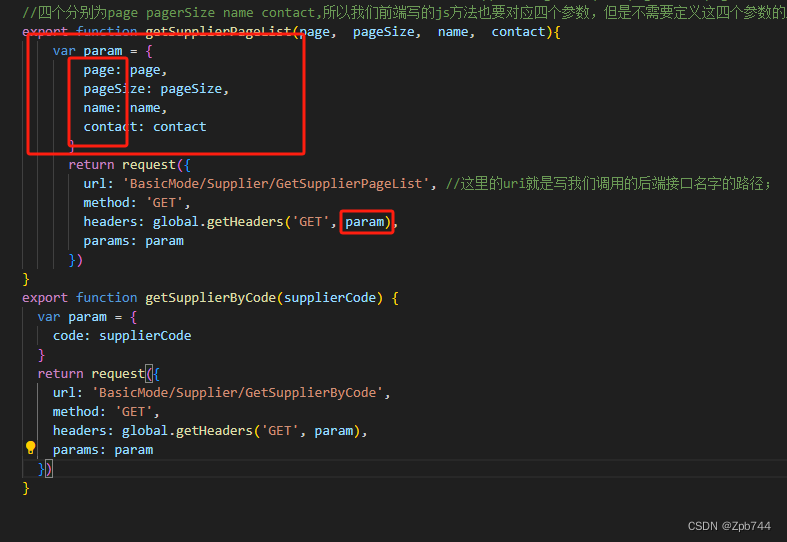Click 'params: param' beside the lightbulb

click(x=103, y=450)
